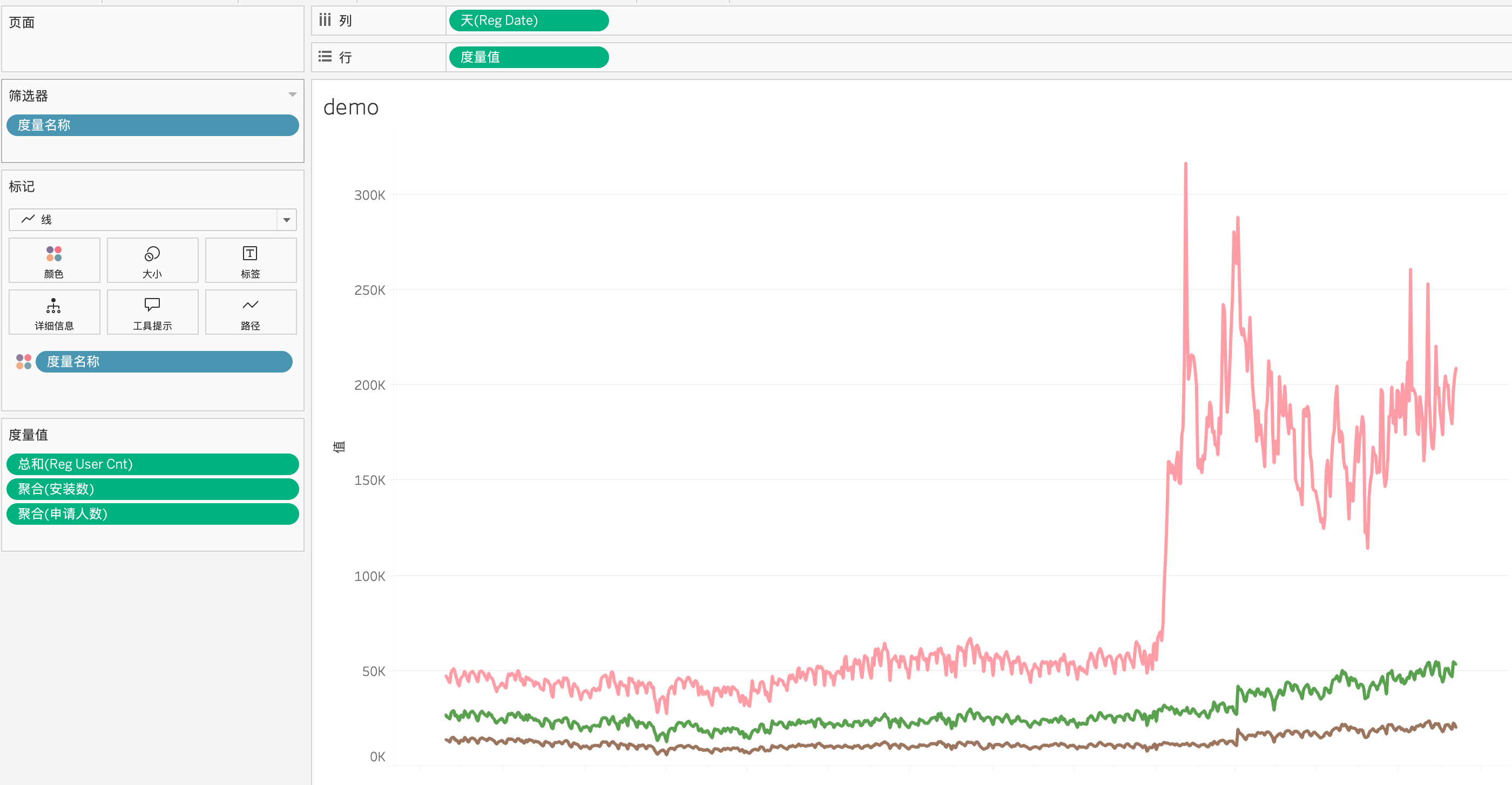1512x785 pixels.
Task: Select the 天(Reg Date) pill on columns
Action: [x=528, y=21]
